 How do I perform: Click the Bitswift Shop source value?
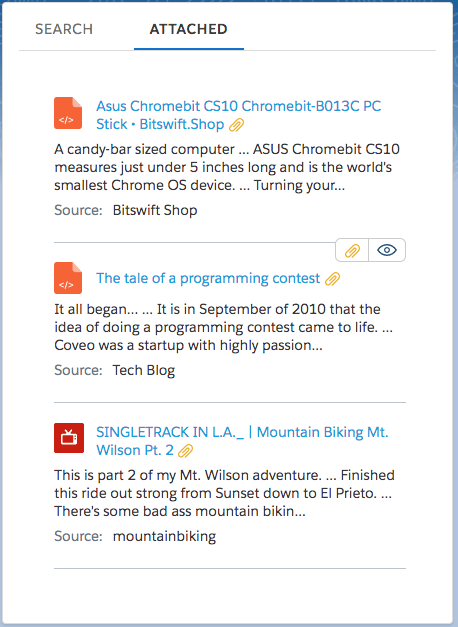[x=155, y=210]
